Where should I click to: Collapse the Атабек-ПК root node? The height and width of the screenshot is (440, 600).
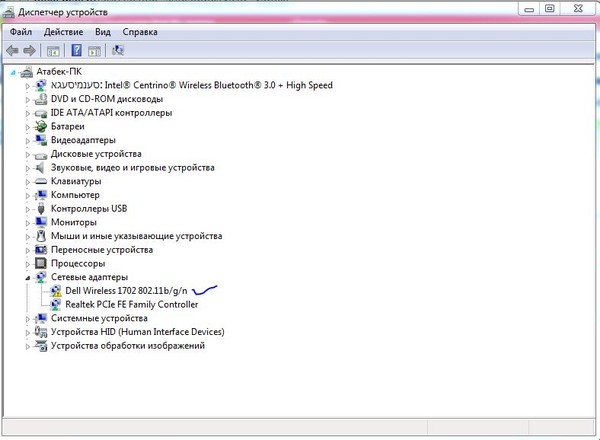click(13, 72)
